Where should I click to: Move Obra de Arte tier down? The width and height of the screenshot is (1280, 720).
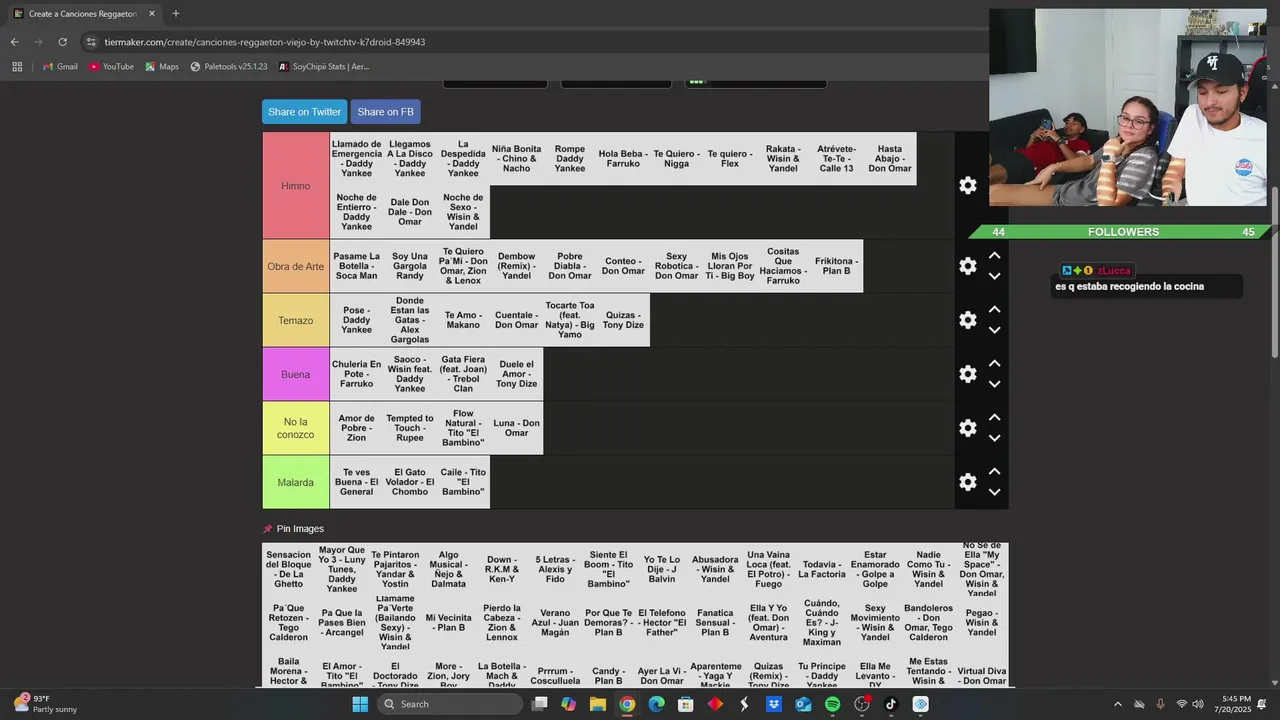994,276
